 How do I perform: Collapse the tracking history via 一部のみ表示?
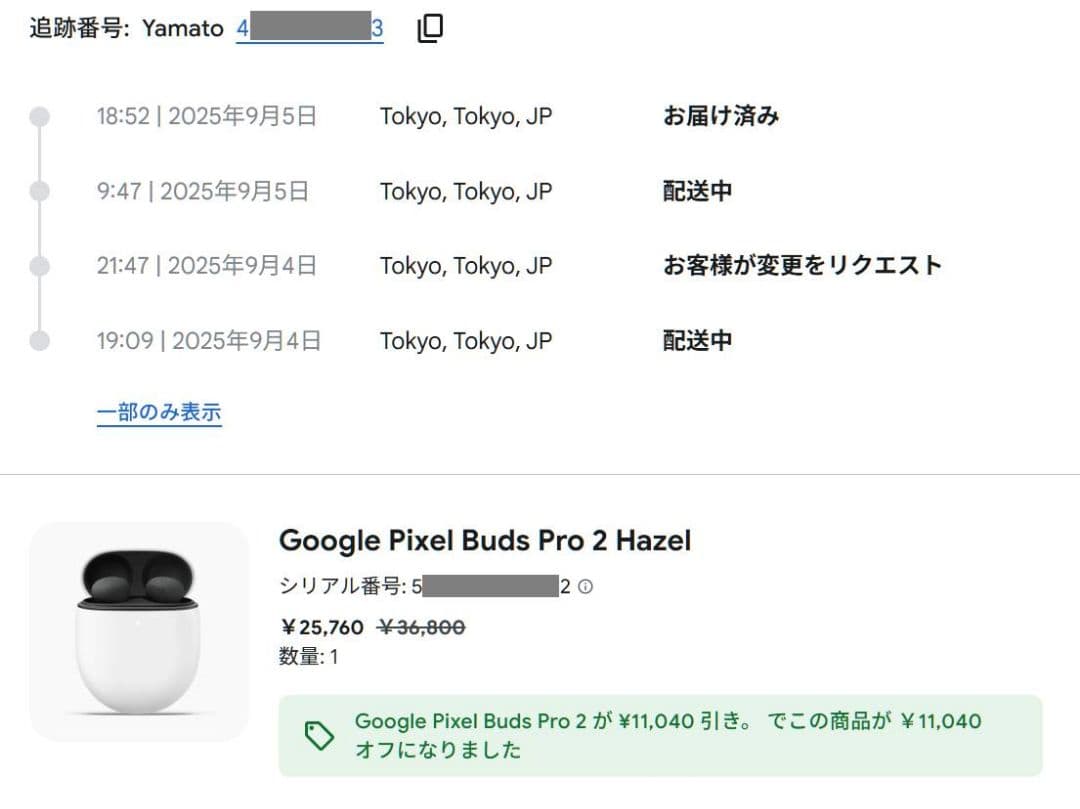pos(158,410)
